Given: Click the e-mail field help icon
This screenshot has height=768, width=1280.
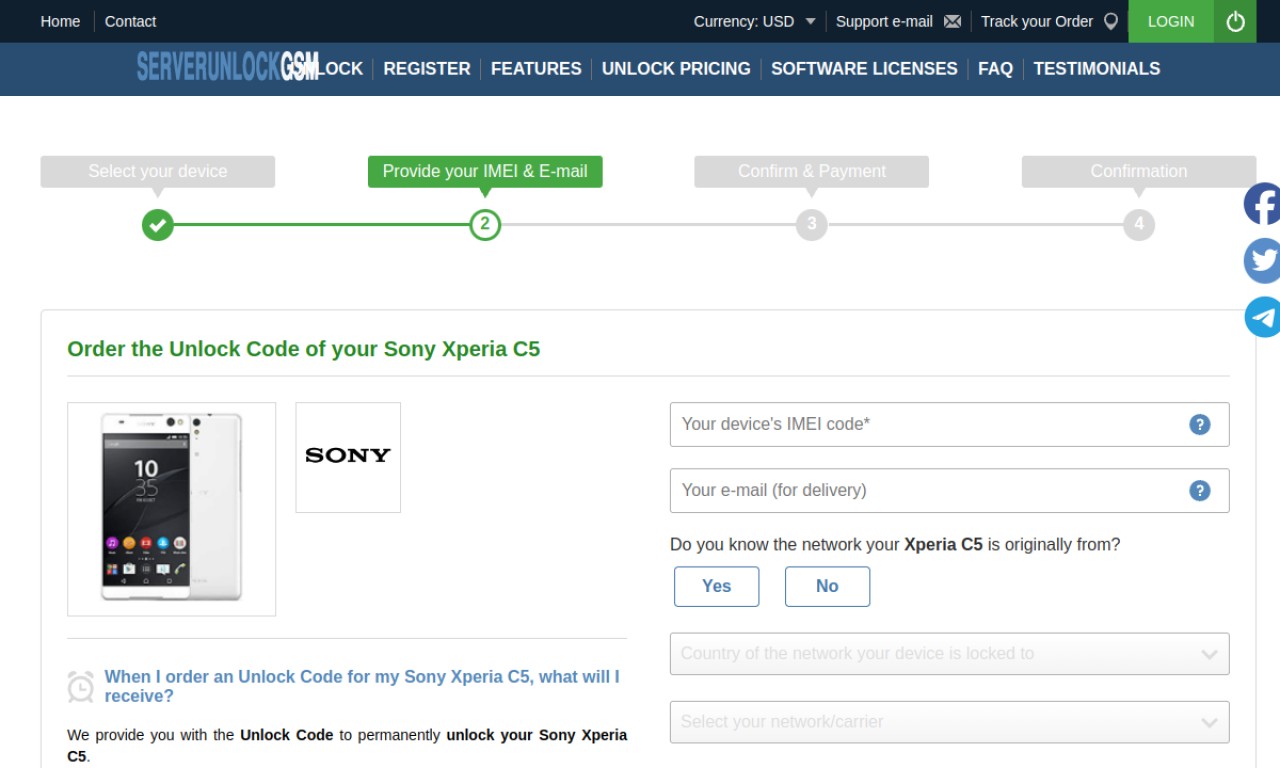Looking at the screenshot, I should click(x=1200, y=490).
